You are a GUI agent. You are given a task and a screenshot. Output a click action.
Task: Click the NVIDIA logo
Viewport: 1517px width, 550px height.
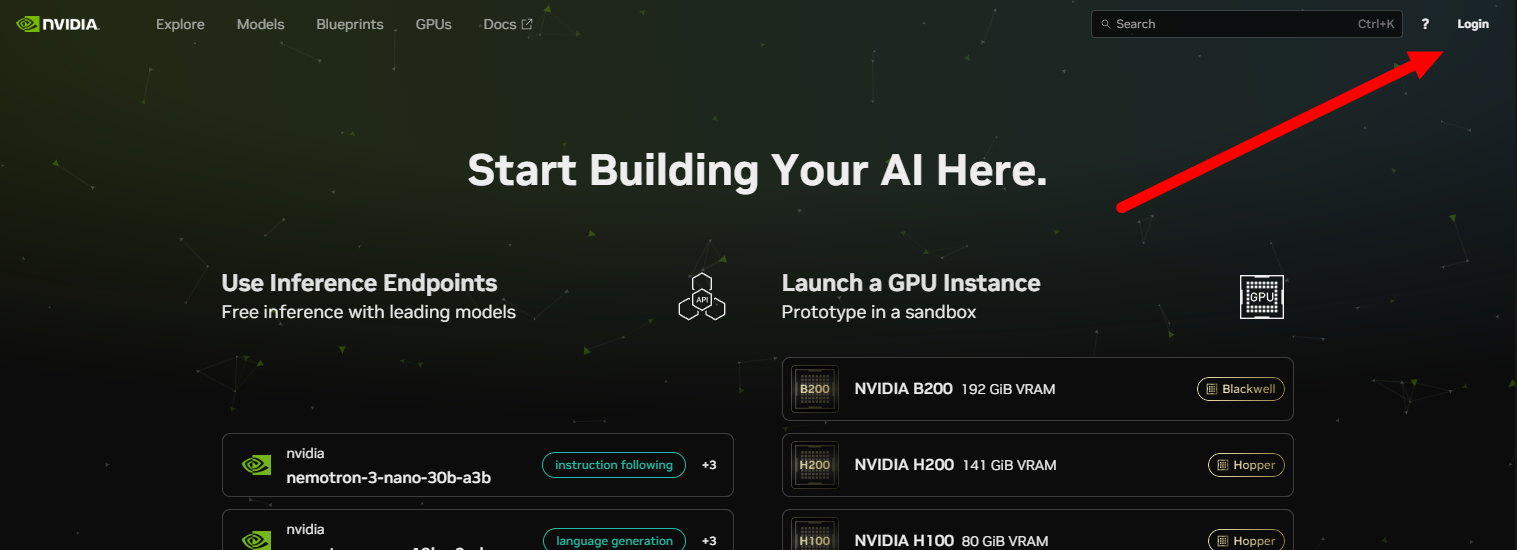(x=58, y=24)
